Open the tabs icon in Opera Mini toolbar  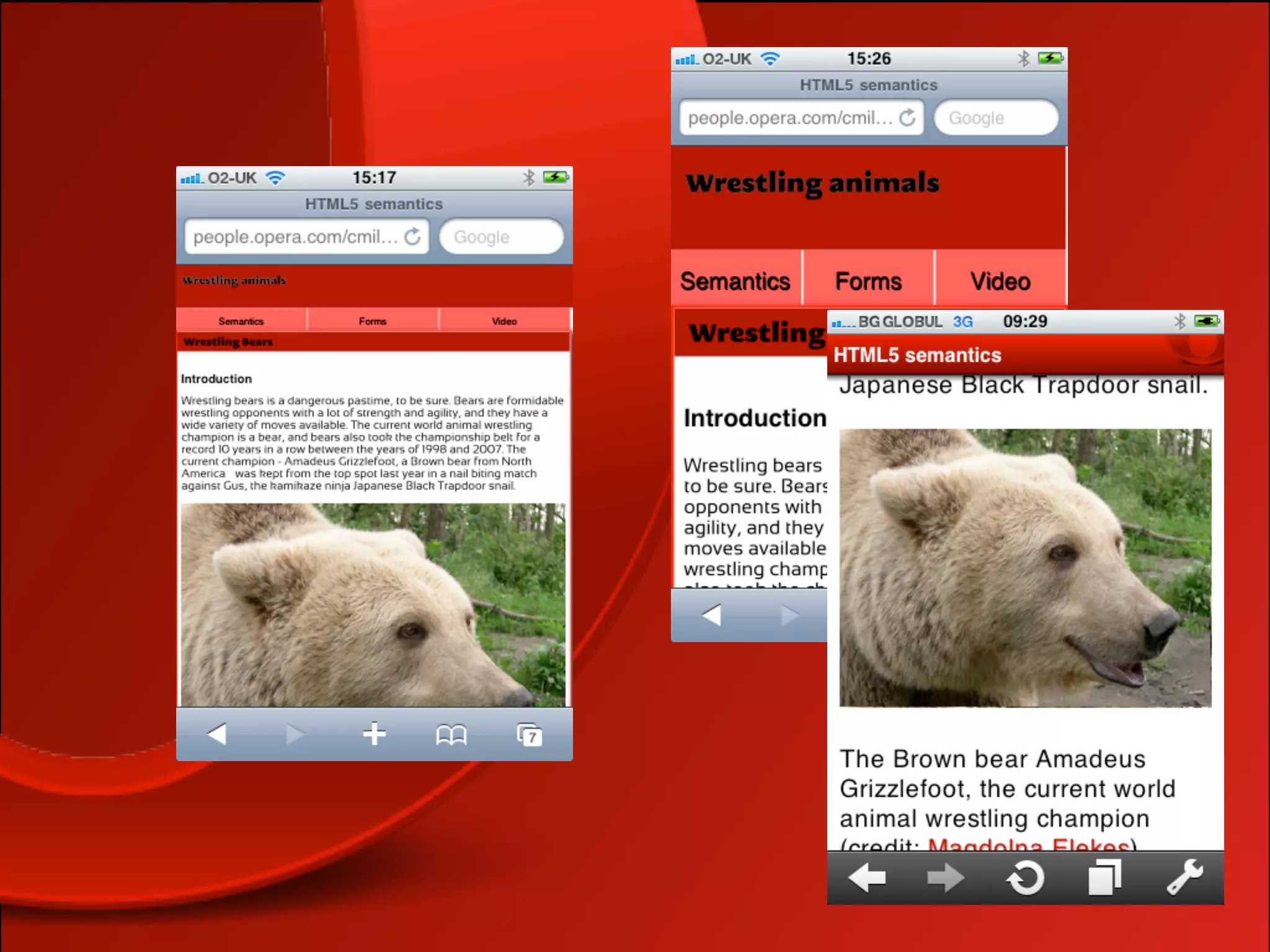[x=1104, y=878]
